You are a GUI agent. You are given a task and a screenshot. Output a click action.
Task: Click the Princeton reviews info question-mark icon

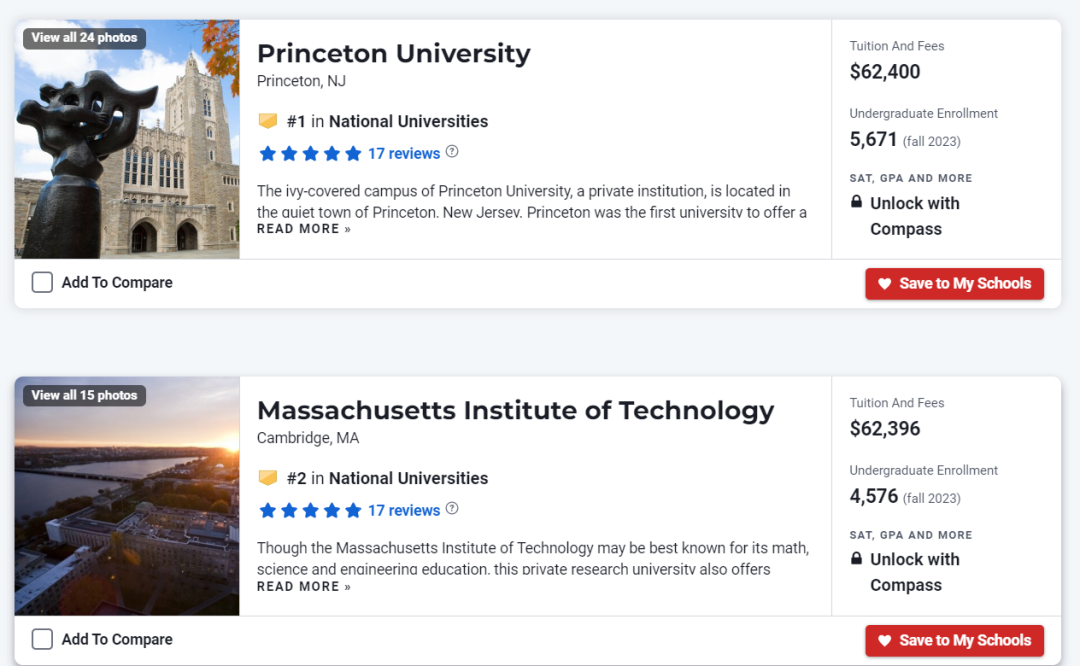(452, 152)
